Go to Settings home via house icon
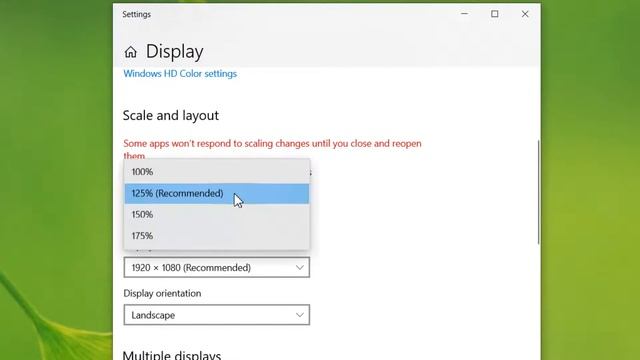This screenshot has height=360, width=640. 131,52
